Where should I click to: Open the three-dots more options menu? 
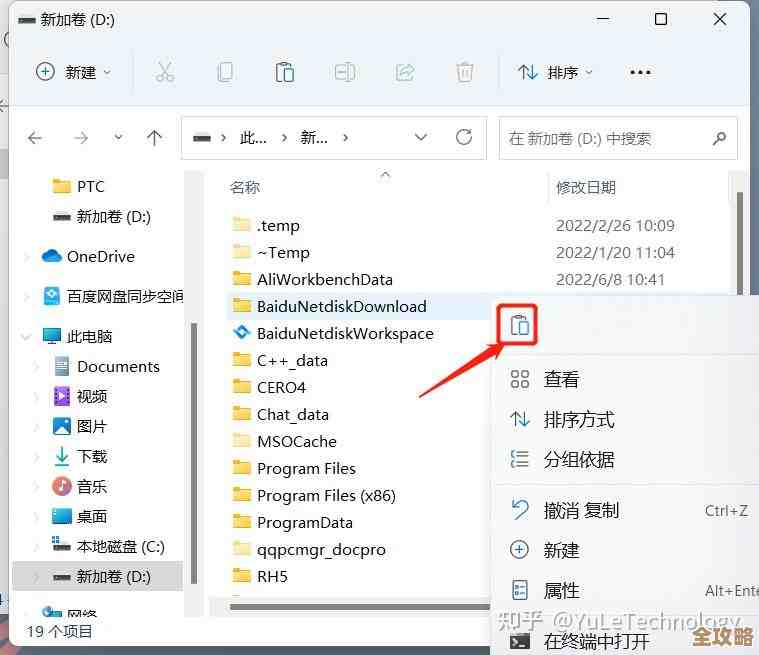(x=640, y=73)
